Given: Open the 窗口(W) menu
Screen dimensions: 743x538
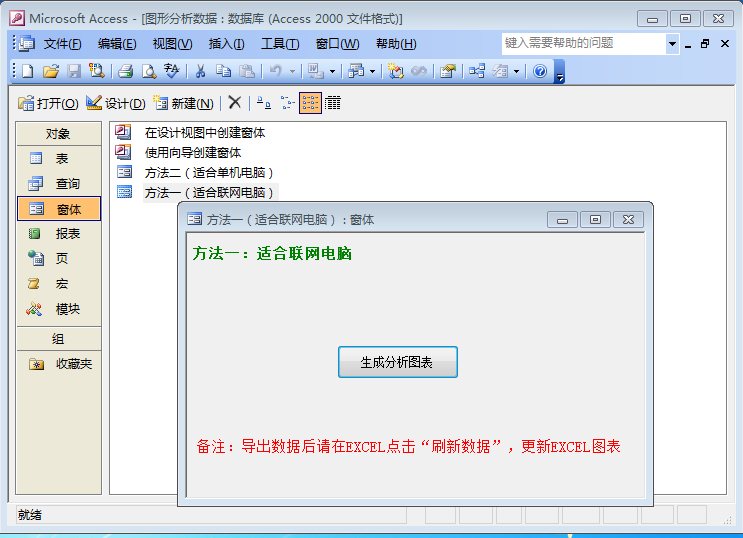Looking at the screenshot, I should [337, 44].
